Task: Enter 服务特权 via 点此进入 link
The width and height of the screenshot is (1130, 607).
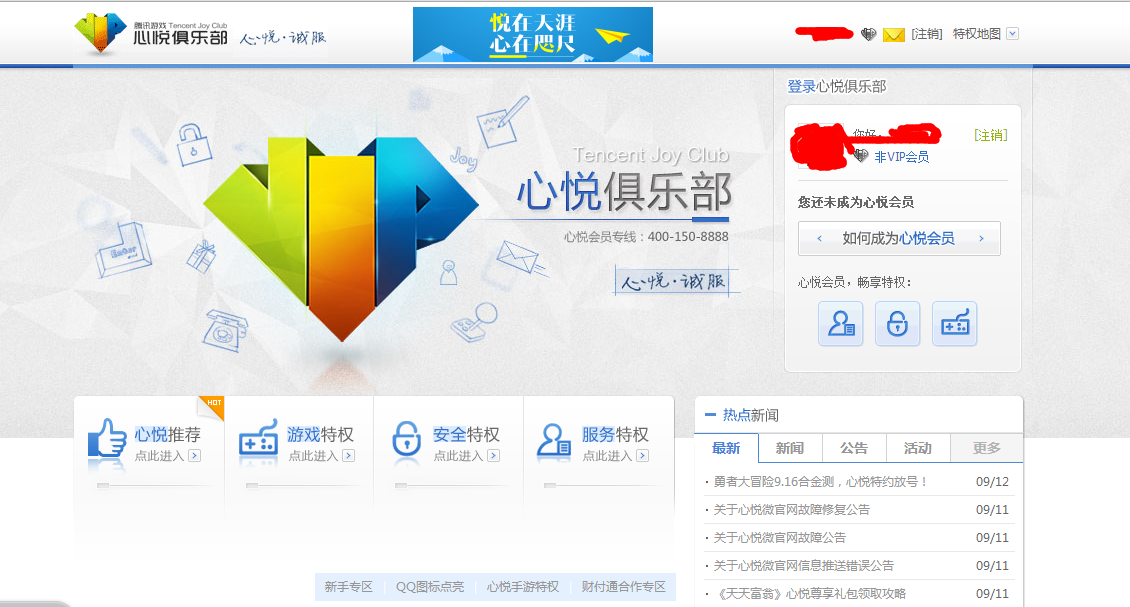Action: (608, 456)
